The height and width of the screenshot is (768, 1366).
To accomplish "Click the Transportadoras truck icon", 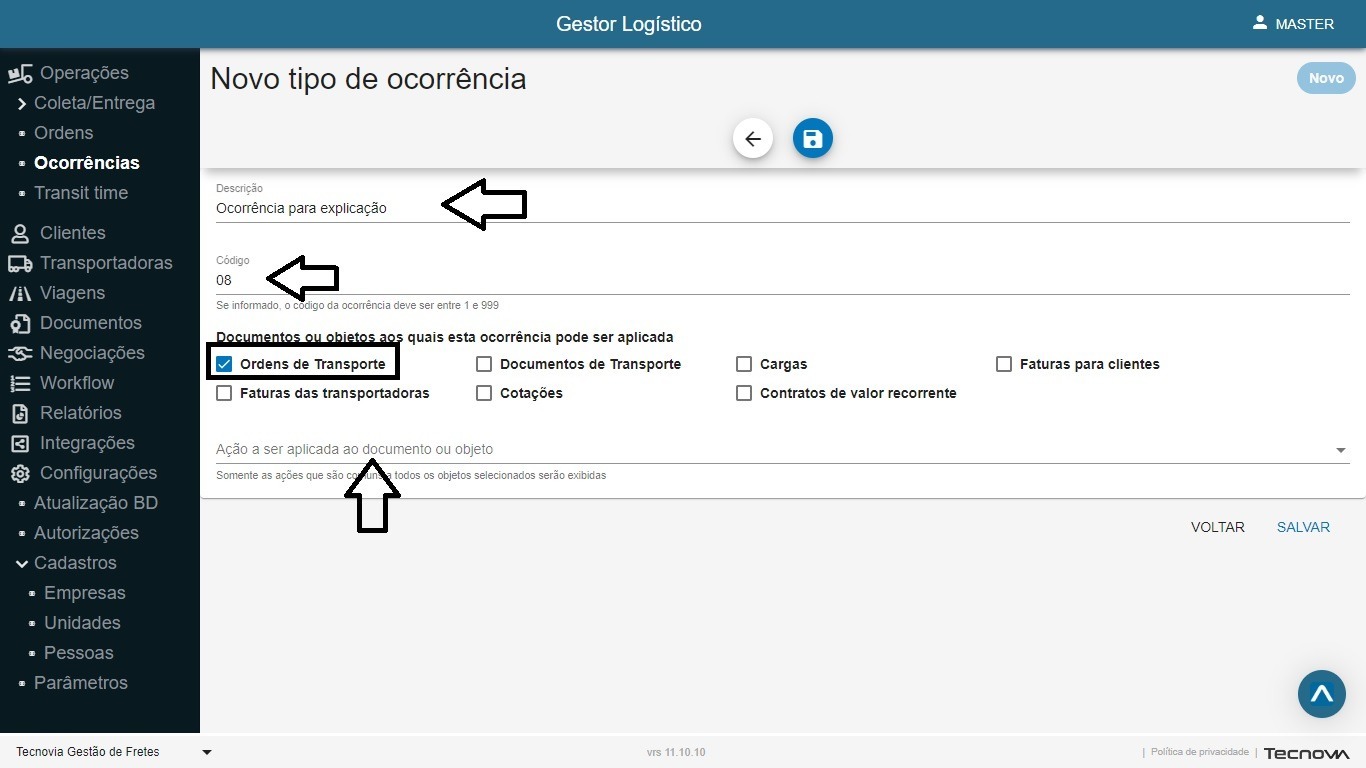I will click(x=19, y=263).
